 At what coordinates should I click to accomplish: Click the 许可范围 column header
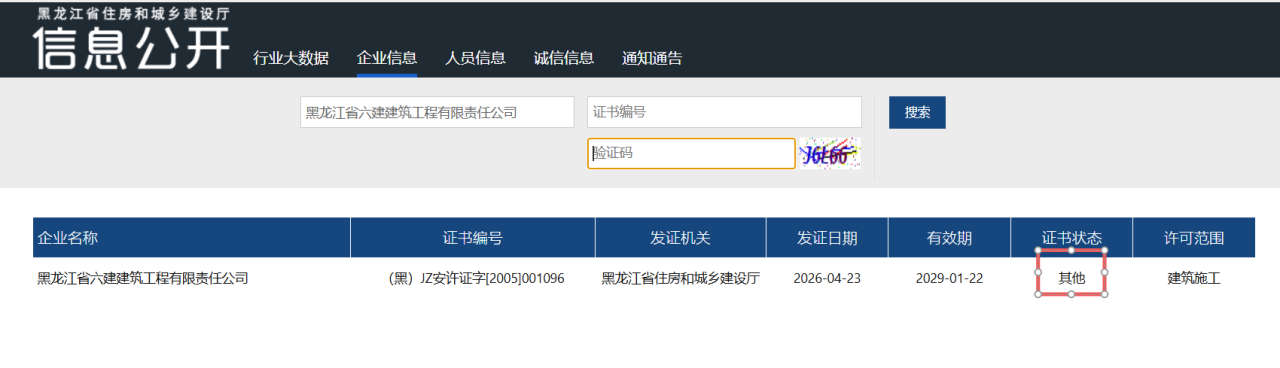[x=1194, y=238]
